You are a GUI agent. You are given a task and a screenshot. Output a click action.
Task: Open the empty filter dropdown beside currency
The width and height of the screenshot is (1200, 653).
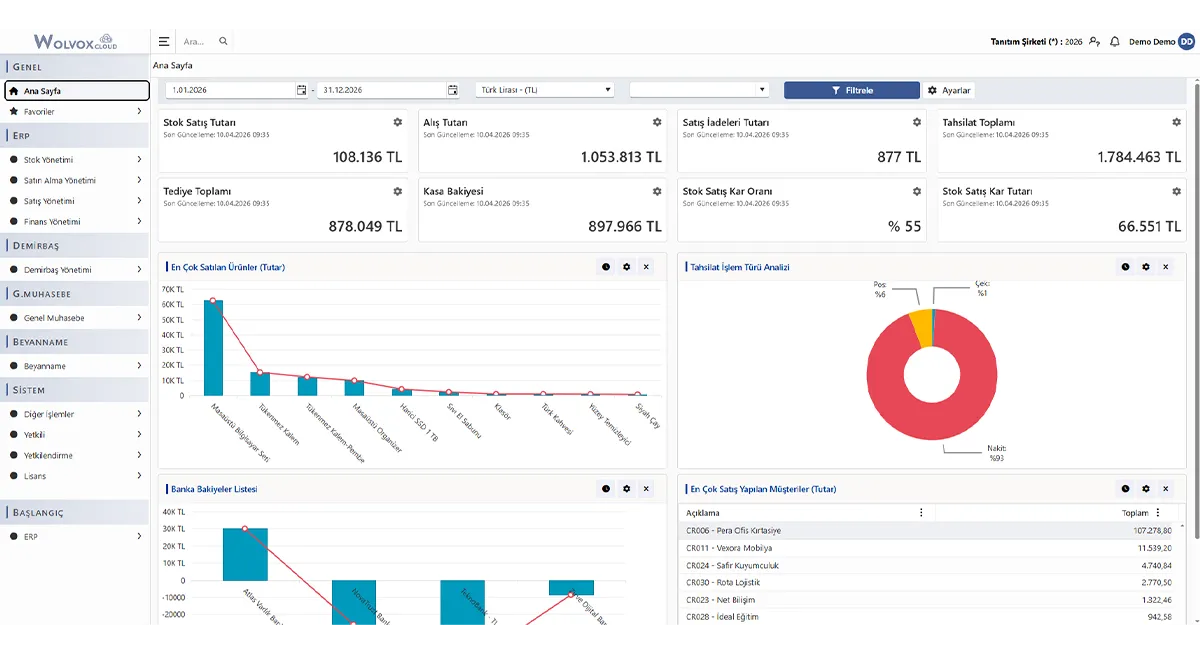click(x=699, y=90)
